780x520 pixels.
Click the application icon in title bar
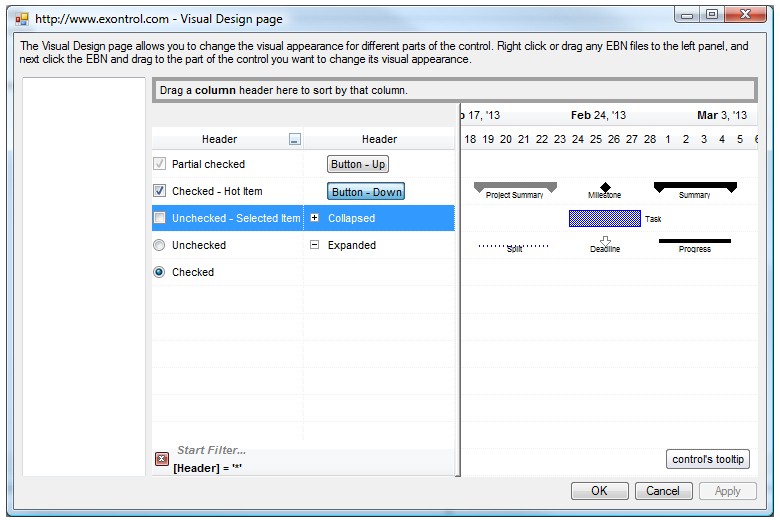pyautogui.click(x=22, y=18)
